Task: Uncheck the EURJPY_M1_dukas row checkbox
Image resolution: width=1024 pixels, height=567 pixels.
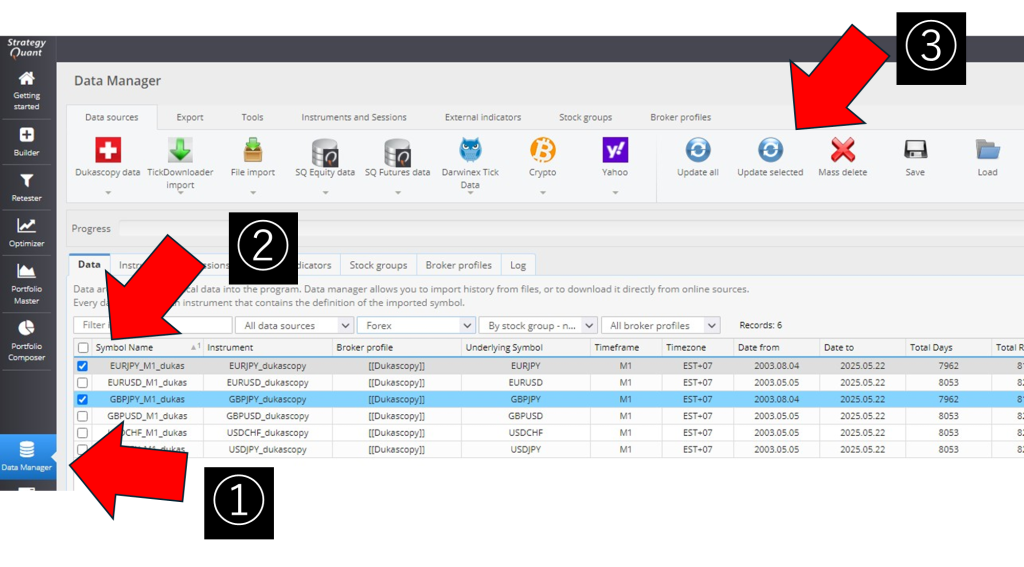Action: point(83,366)
